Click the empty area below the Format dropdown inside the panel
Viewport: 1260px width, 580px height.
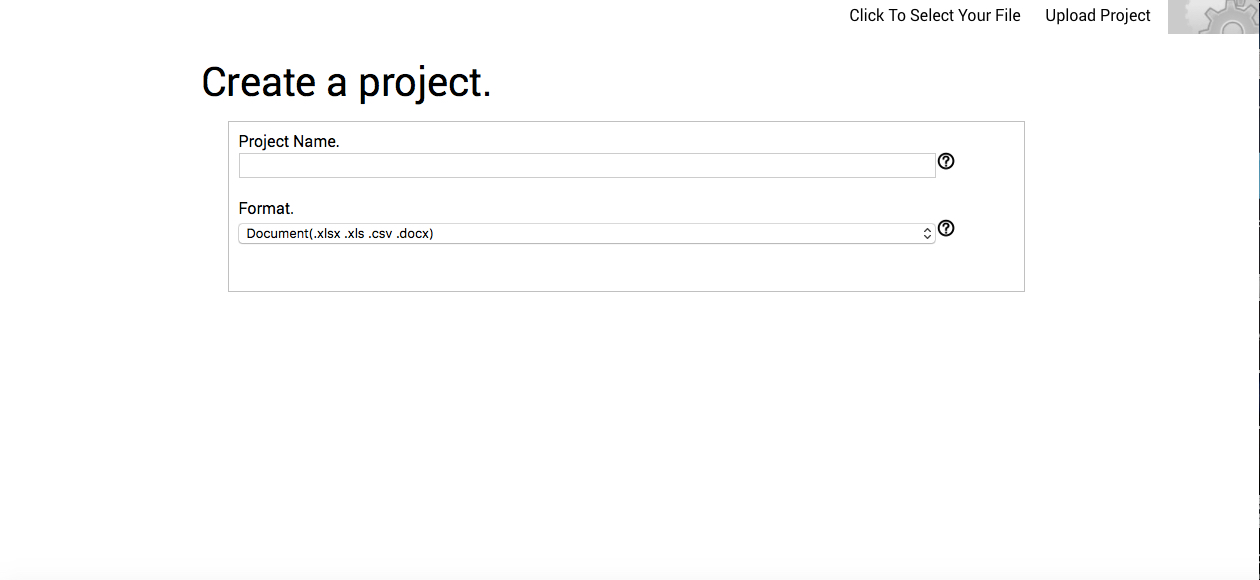[x=626, y=267]
